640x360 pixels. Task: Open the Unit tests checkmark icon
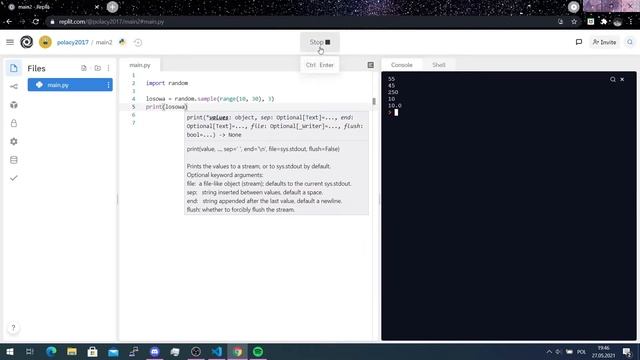[13, 178]
